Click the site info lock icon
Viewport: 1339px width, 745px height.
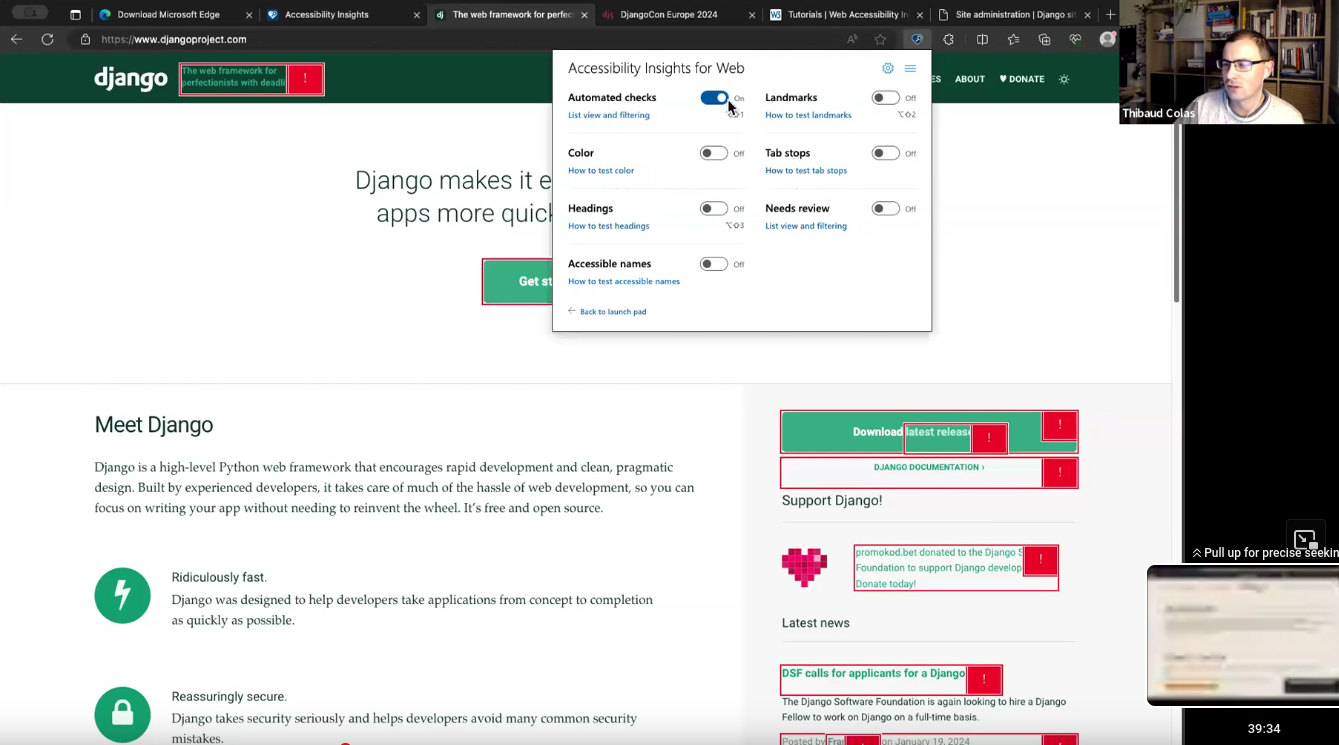pyautogui.click(x=85, y=39)
